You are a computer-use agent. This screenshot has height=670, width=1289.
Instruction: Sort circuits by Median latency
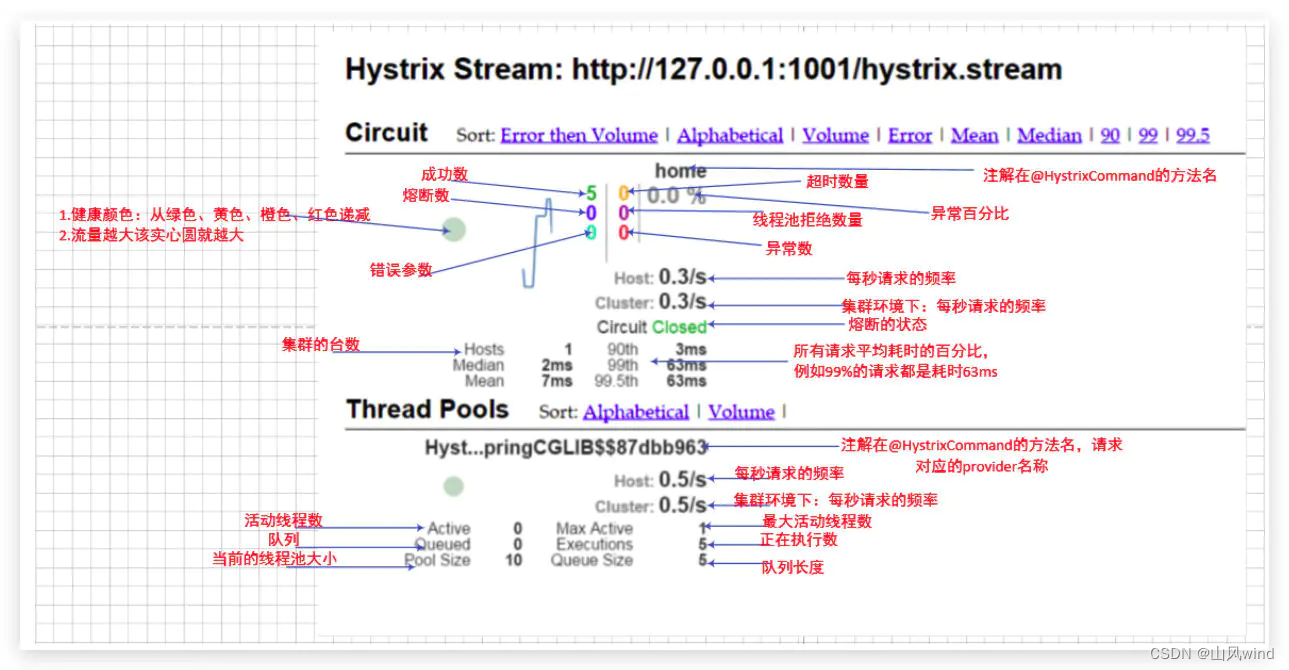pos(1049,135)
